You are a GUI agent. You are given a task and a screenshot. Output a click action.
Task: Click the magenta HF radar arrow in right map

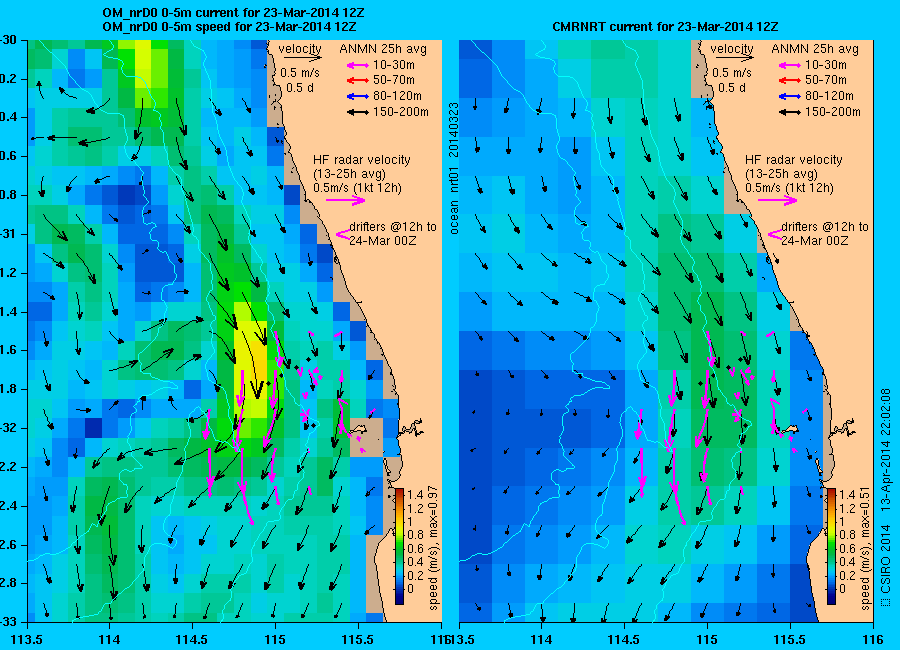coord(777,200)
